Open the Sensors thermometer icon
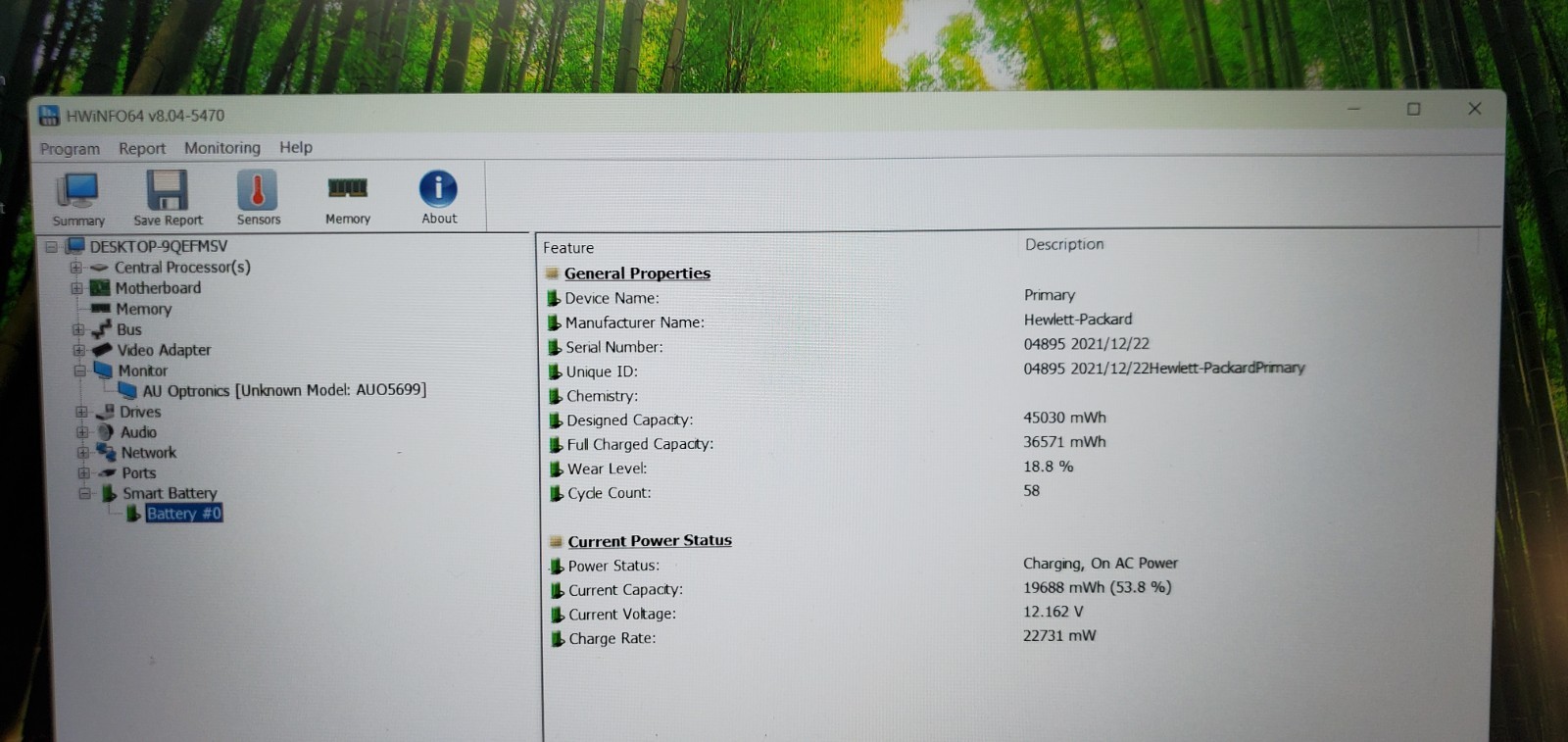 [258, 189]
